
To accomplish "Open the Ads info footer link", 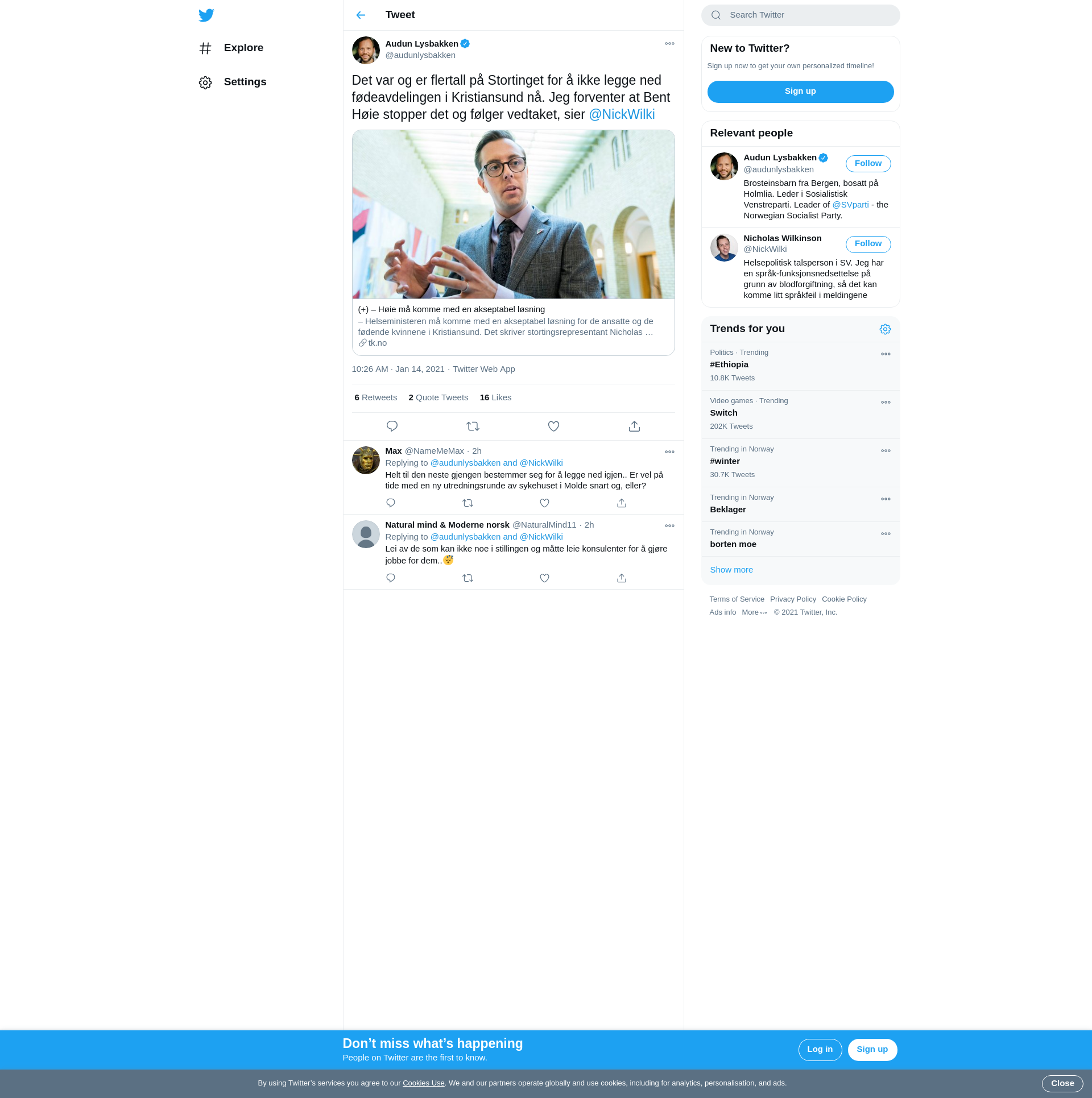I will click(722, 612).
